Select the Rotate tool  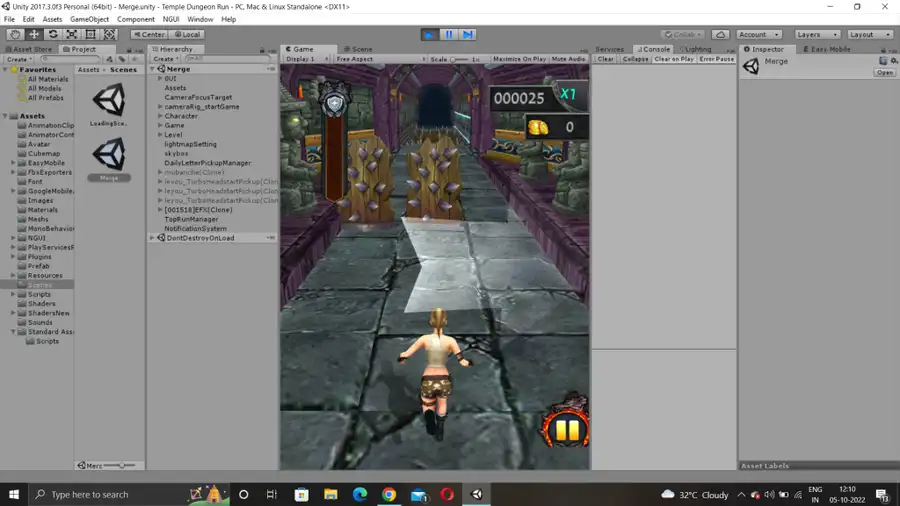pos(53,34)
